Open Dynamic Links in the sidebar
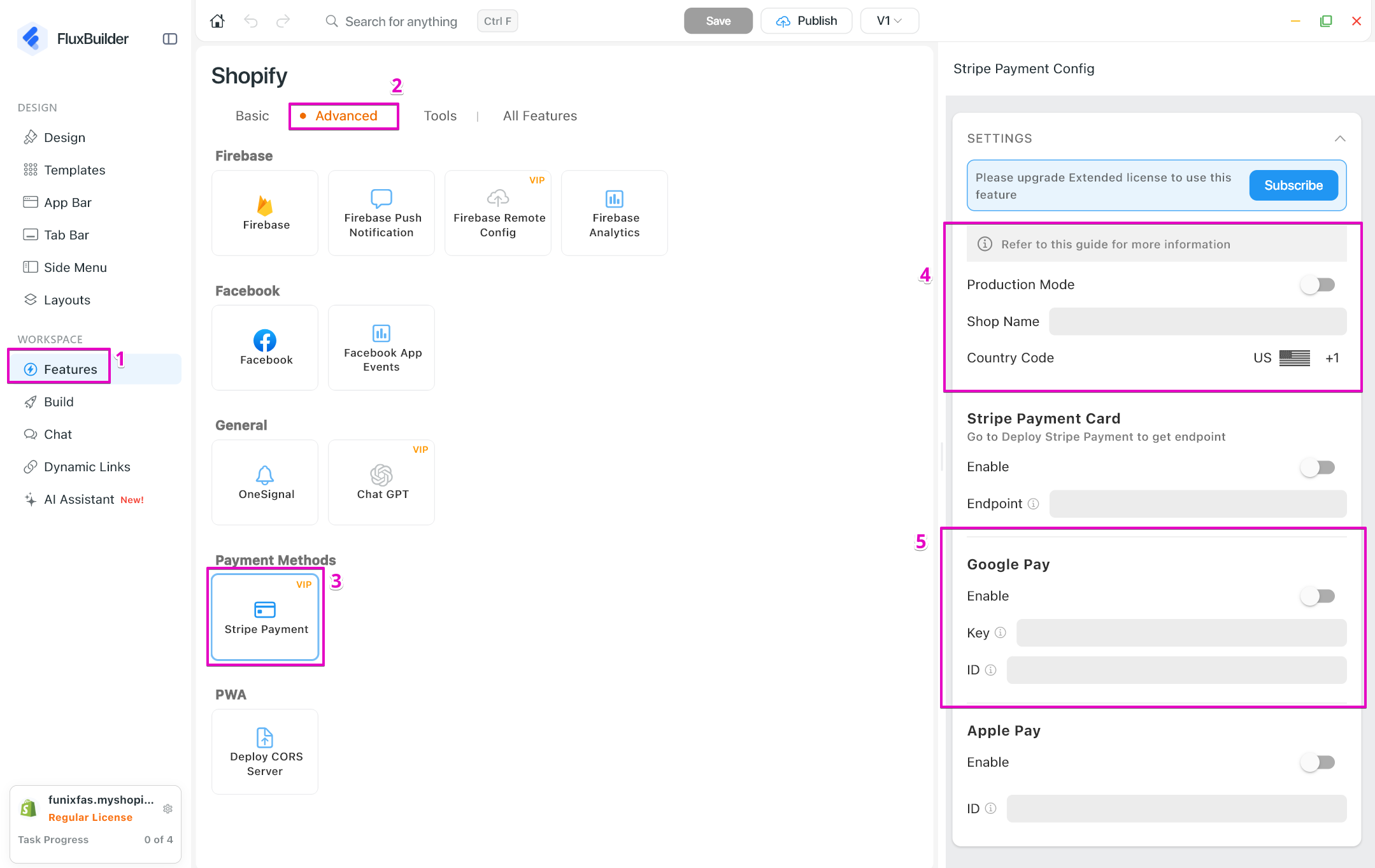The image size is (1375, 868). (96, 467)
